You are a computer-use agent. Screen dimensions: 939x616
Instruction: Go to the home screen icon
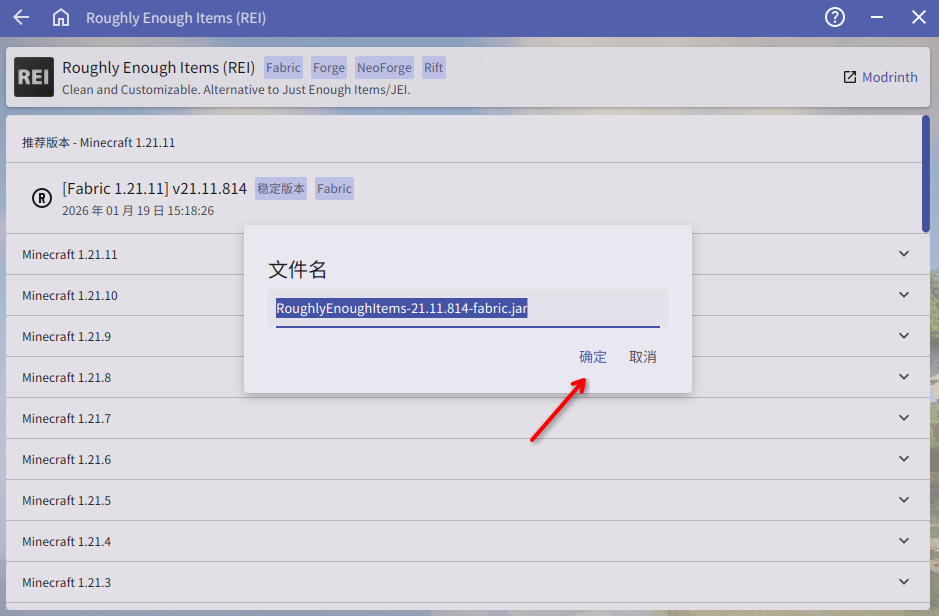click(61, 18)
